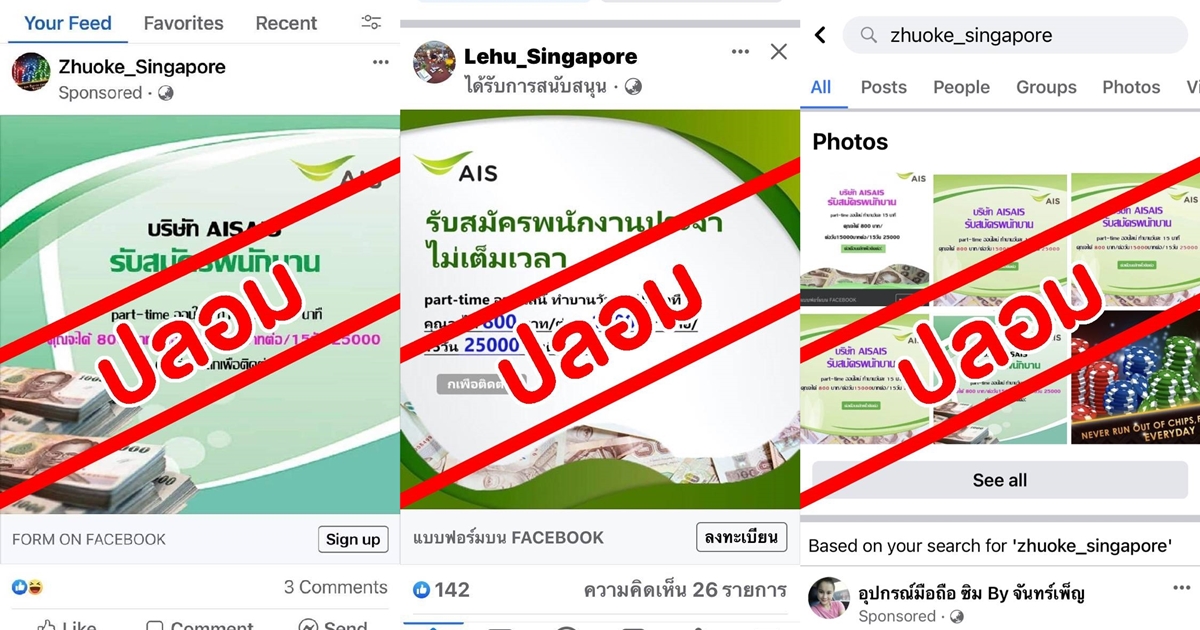
Task: Open Lehu_Singapore profile picture
Action: point(435,62)
